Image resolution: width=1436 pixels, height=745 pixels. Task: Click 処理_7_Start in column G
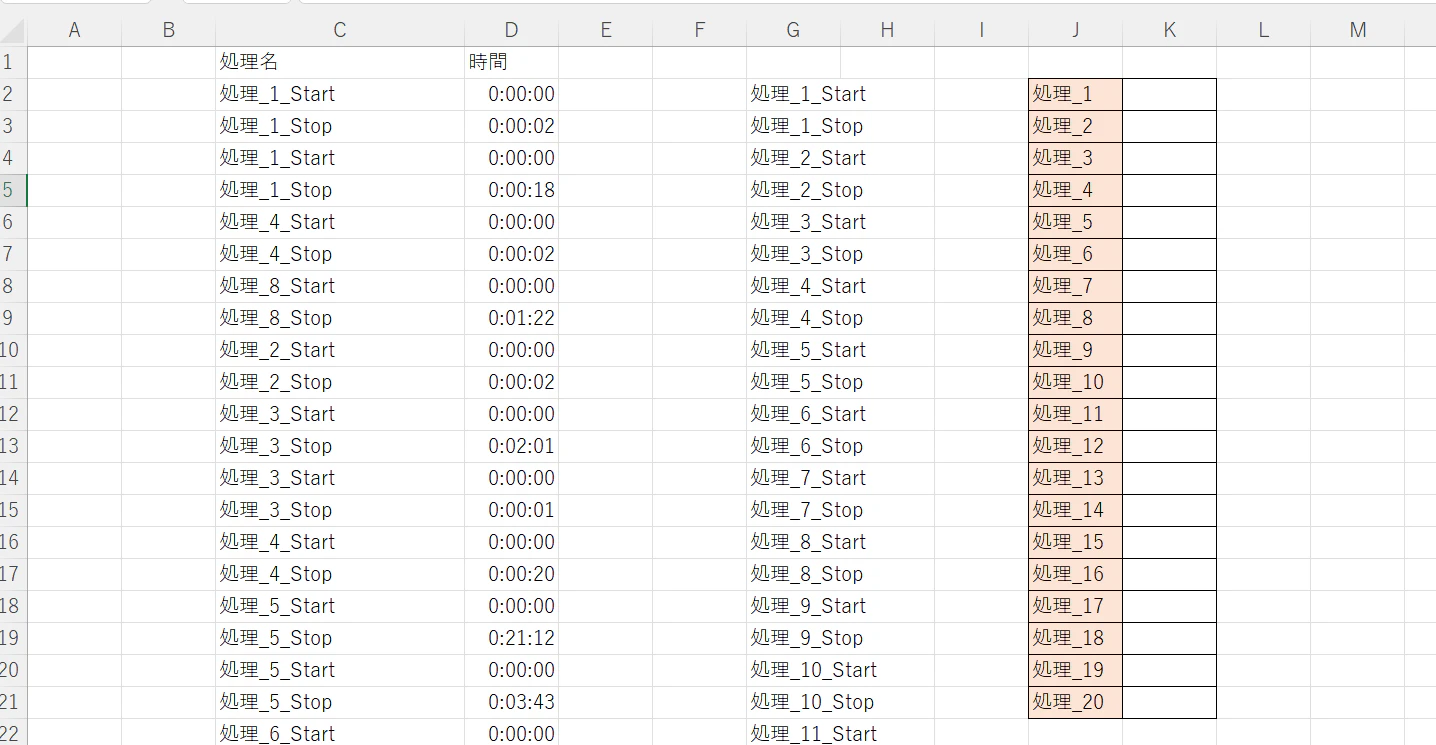(x=808, y=478)
